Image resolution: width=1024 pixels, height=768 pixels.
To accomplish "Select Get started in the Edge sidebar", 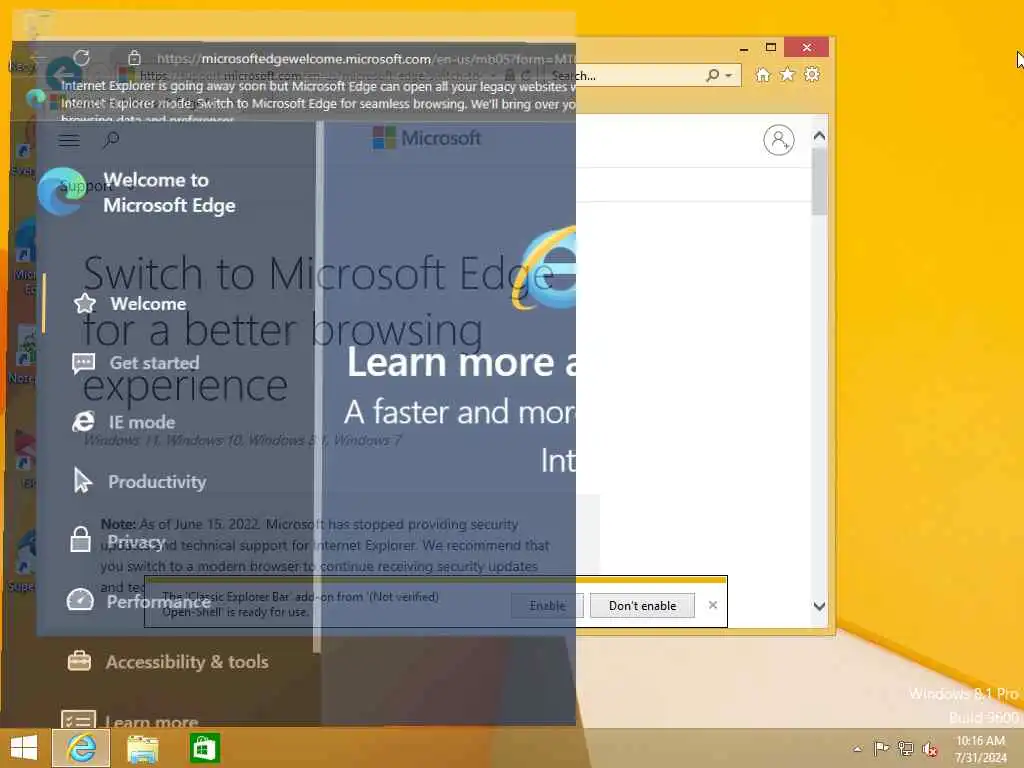I will 136,363.
